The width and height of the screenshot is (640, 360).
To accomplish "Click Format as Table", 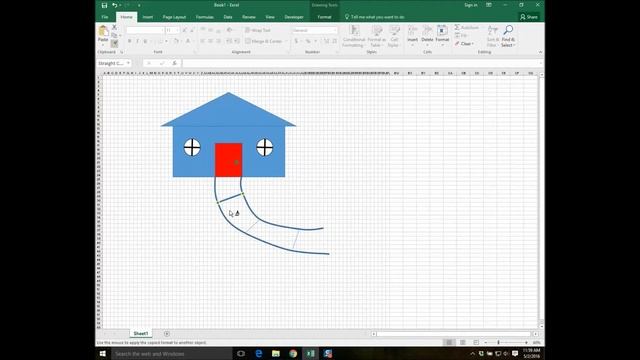I will click(376, 36).
